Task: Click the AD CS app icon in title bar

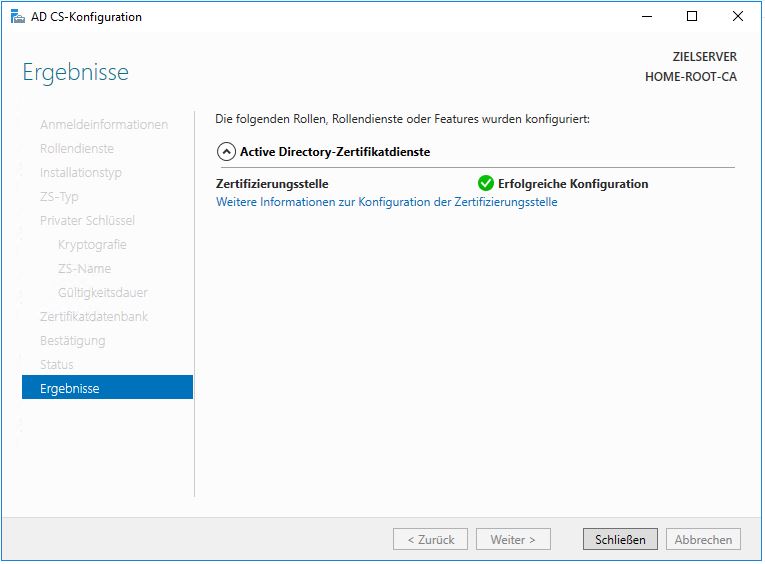Action: tap(17, 16)
